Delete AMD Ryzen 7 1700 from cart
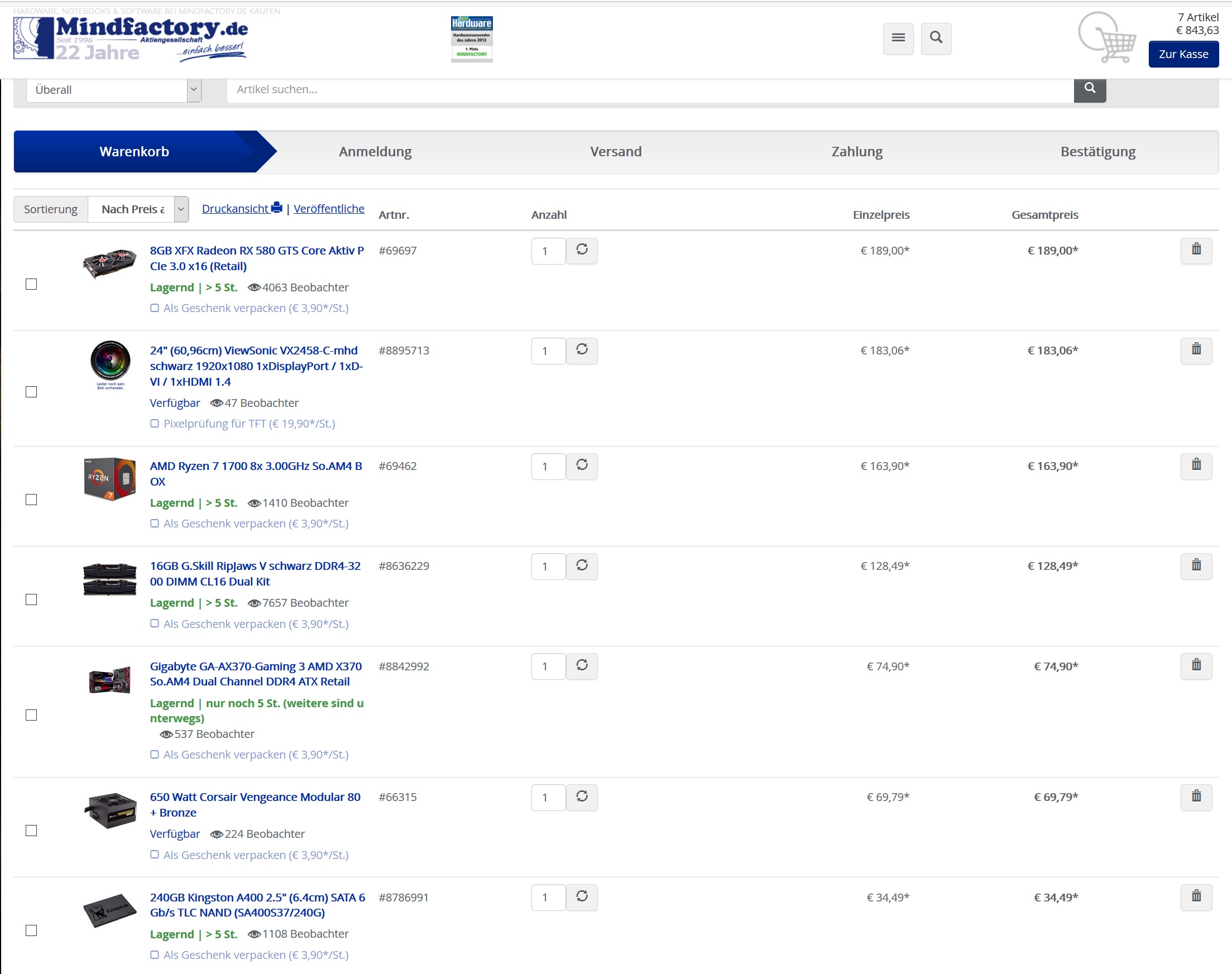Screen dimensions: 1232x974 tap(1196, 466)
